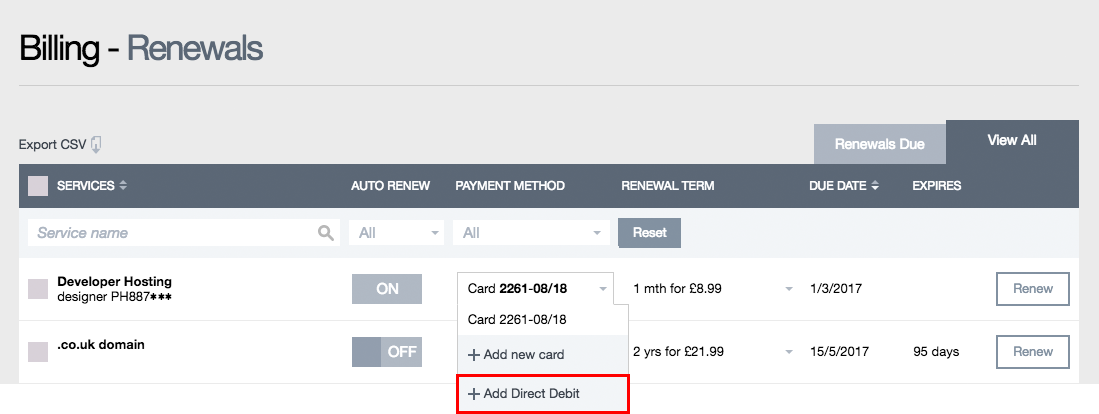Check the select-all services checkbox in header
Screen dimensions: 1099x414
pyautogui.click(x=38, y=186)
